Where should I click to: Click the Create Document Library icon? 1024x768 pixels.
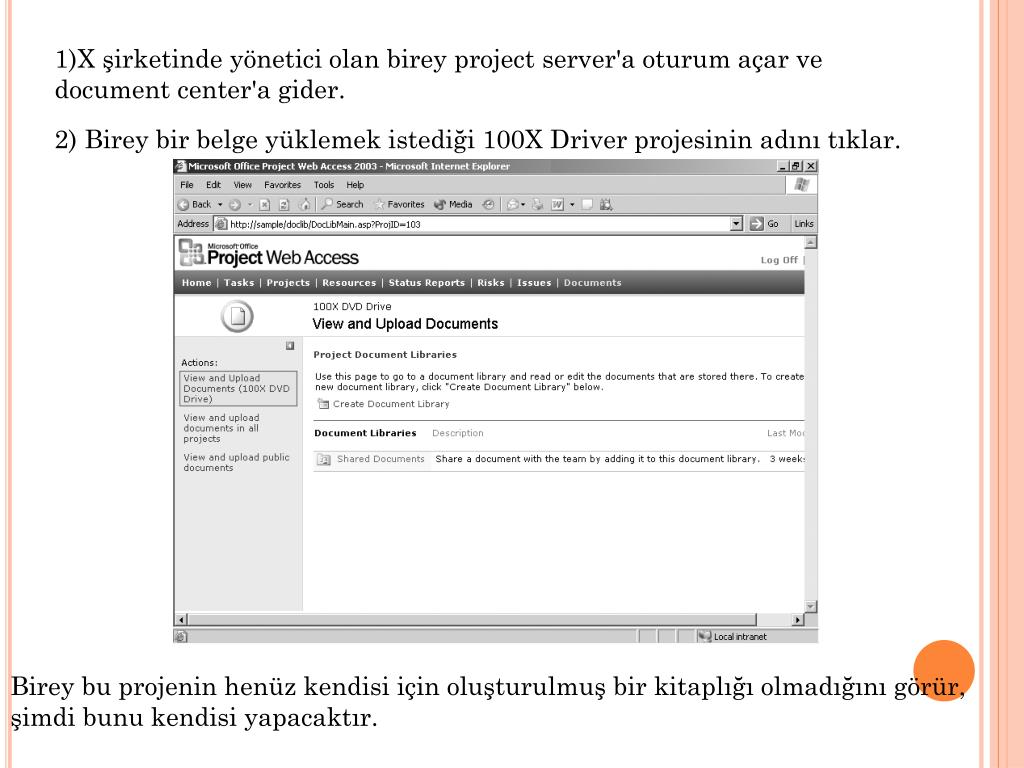tap(323, 404)
